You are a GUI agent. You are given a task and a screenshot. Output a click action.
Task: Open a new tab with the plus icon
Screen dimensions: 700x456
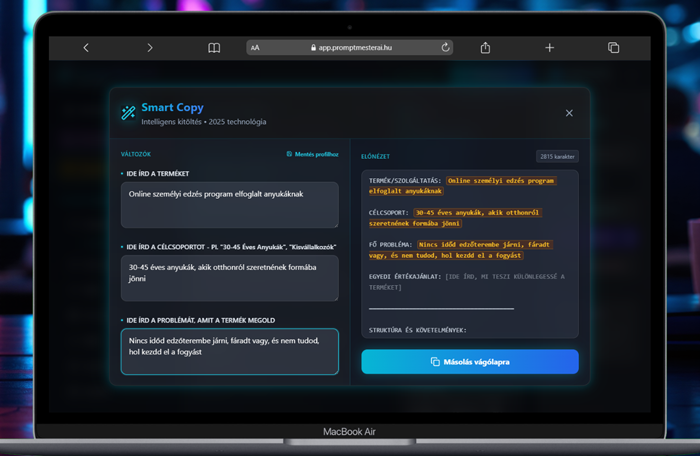[x=550, y=48]
